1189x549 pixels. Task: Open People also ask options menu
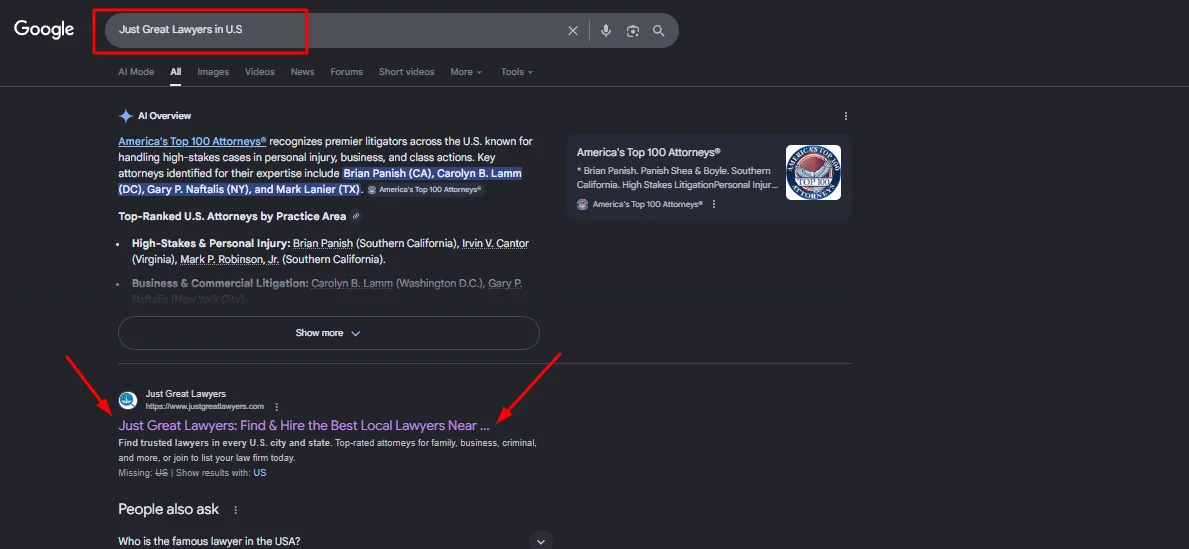tap(236, 510)
